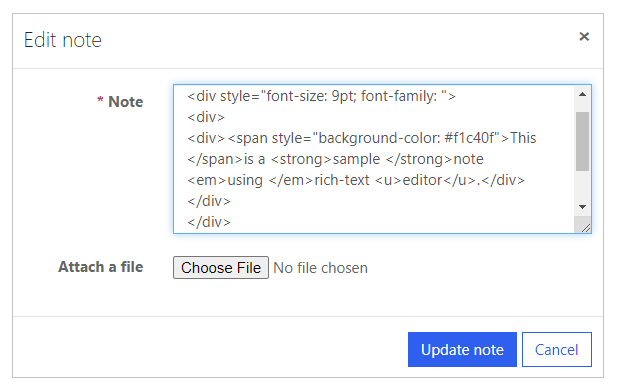
Task: Click the Choose File button
Action: pyautogui.click(x=221, y=268)
